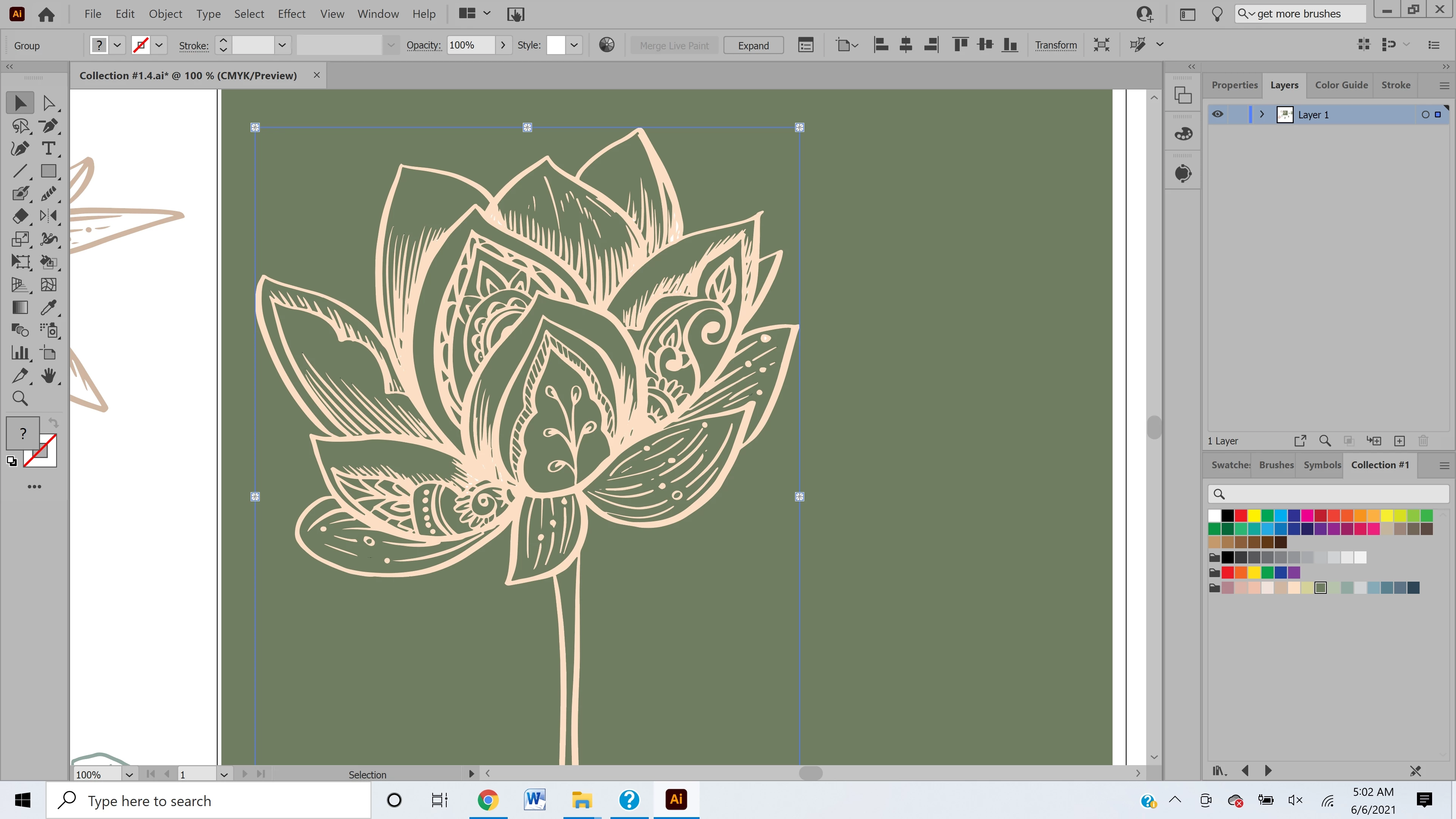1456x819 pixels.
Task: Expand Layer 1 contents
Action: tap(1261, 115)
